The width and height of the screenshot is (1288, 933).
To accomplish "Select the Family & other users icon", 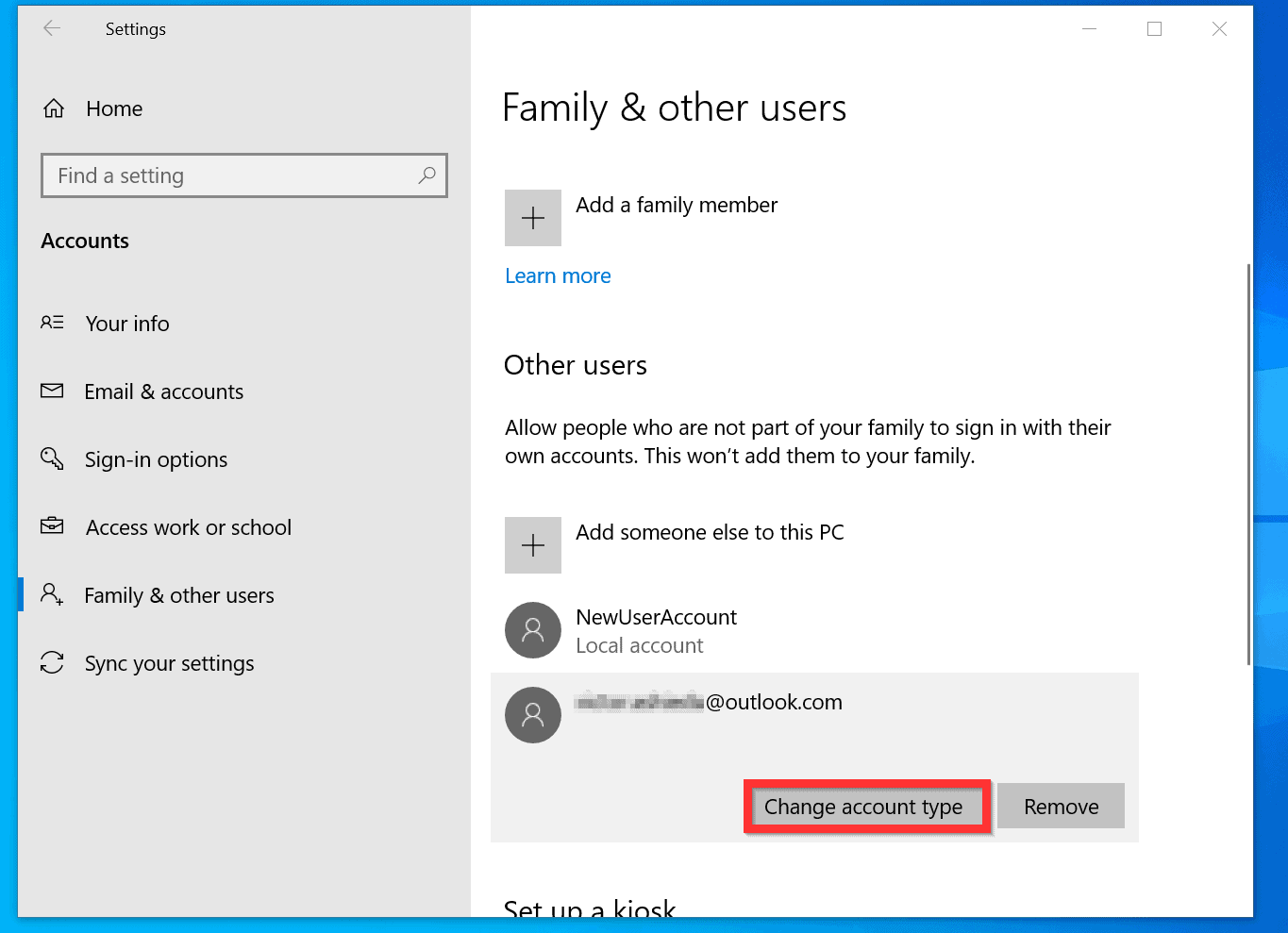I will point(52,594).
